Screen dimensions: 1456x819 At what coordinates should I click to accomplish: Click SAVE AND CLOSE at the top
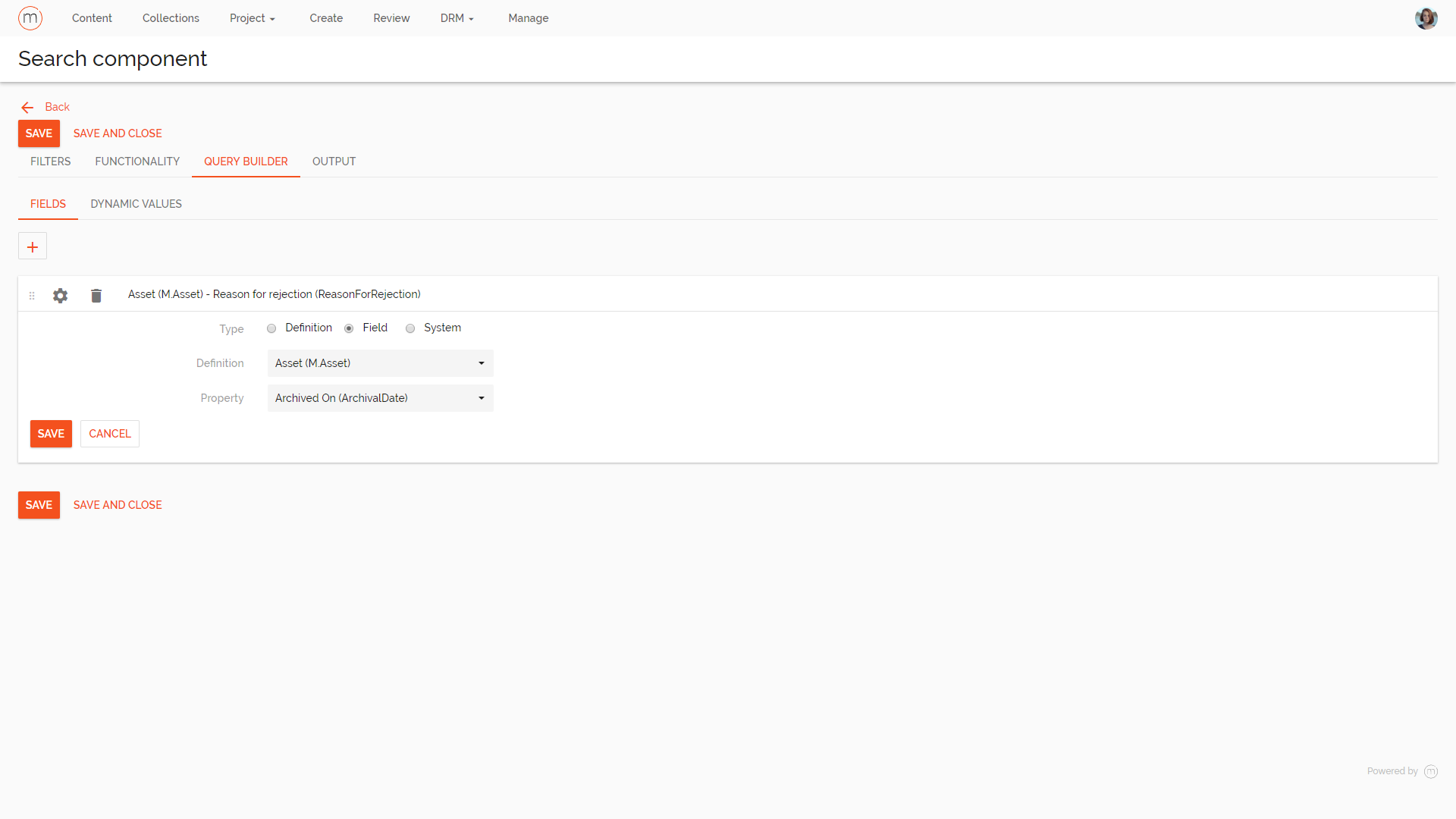(x=117, y=133)
